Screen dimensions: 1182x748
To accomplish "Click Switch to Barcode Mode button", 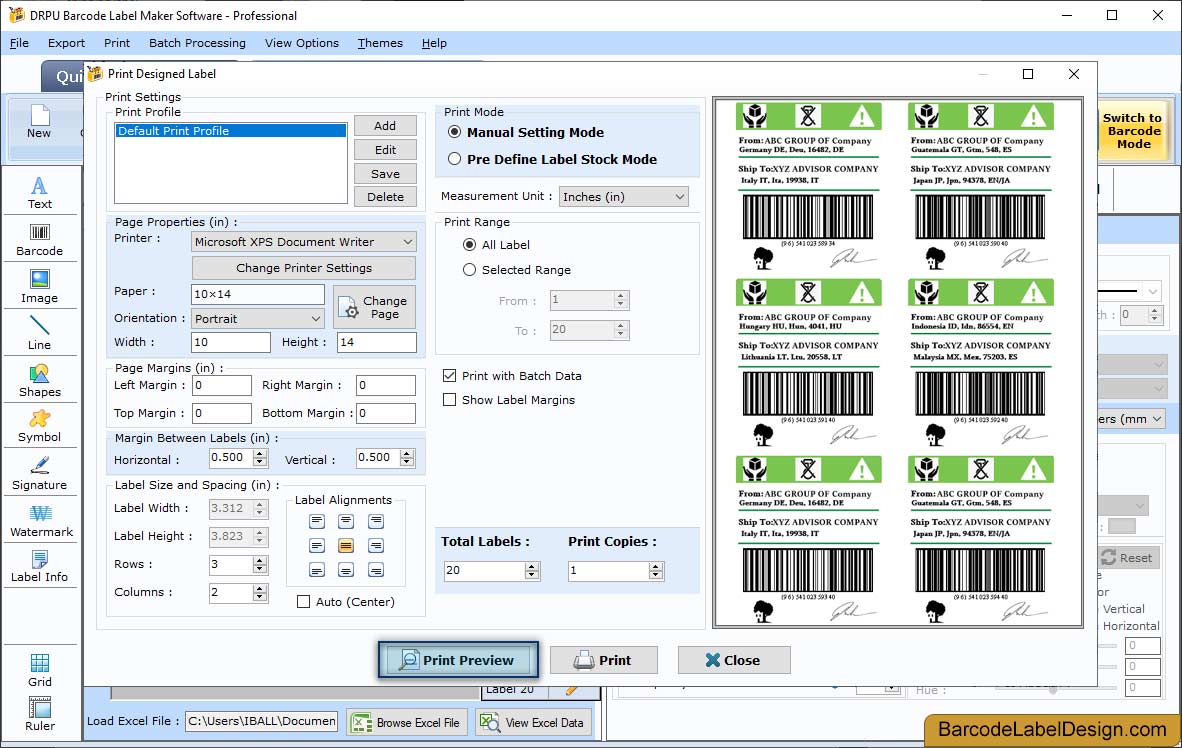I will tap(1132, 130).
